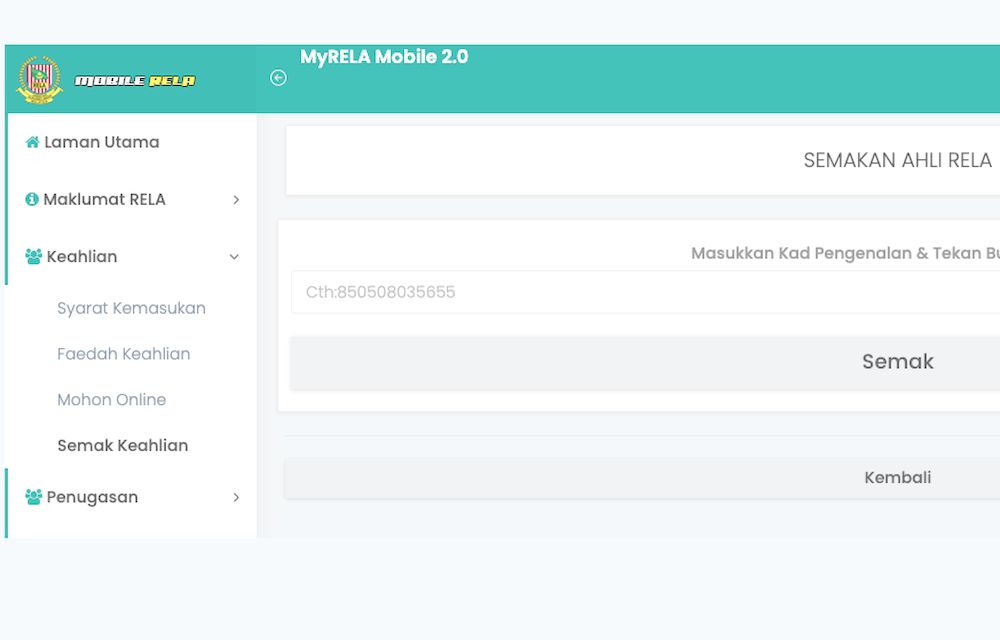Click the group icon beside Keahlian
This screenshot has height=640, width=1000.
pyautogui.click(x=33, y=257)
